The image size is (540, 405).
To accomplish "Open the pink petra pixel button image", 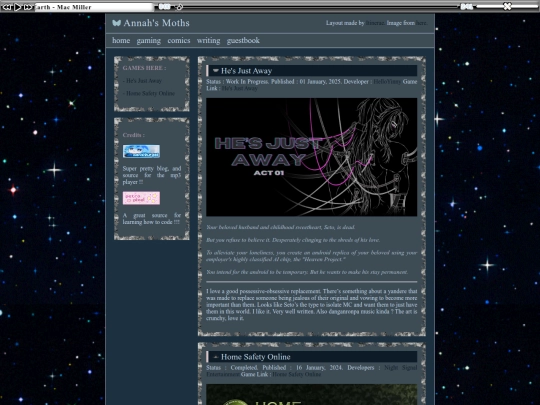I will tap(141, 198).
